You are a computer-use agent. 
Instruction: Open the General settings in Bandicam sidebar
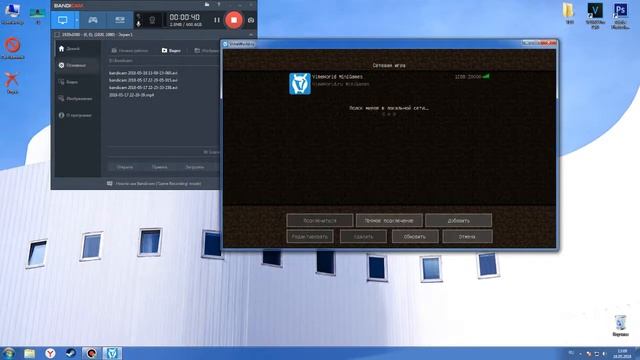[73, 65]
